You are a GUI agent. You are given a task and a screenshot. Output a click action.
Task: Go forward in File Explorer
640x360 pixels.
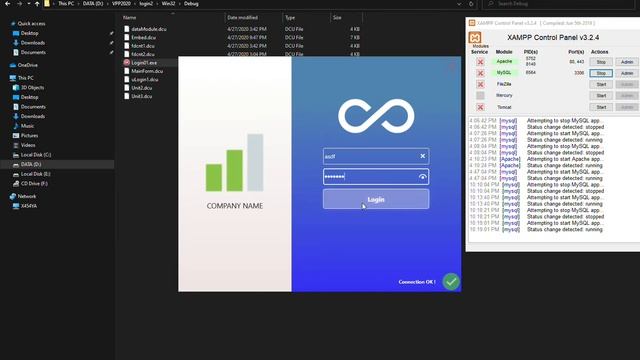[x=19, y=4]
